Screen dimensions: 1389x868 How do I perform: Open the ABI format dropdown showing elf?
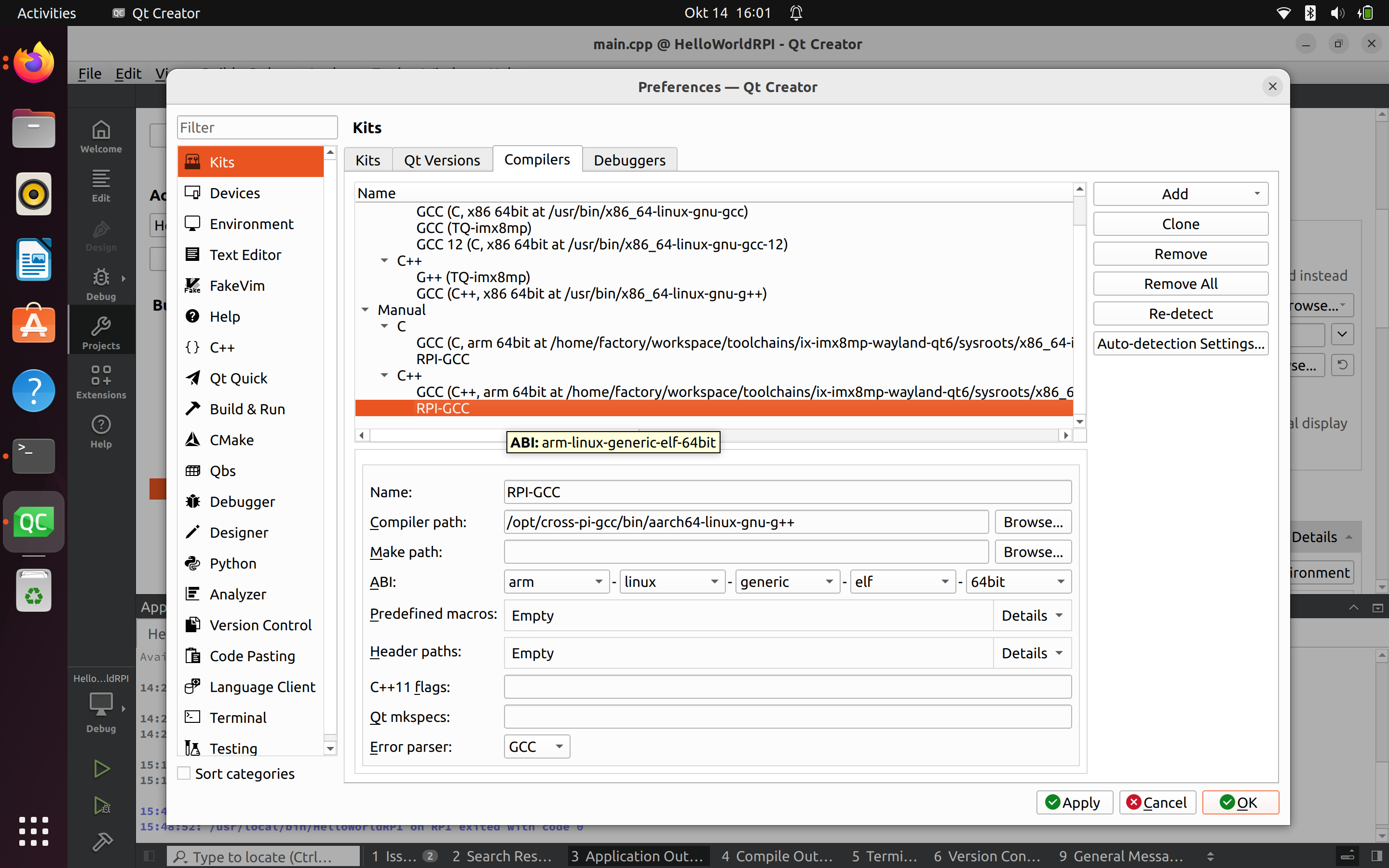point(903,582)
